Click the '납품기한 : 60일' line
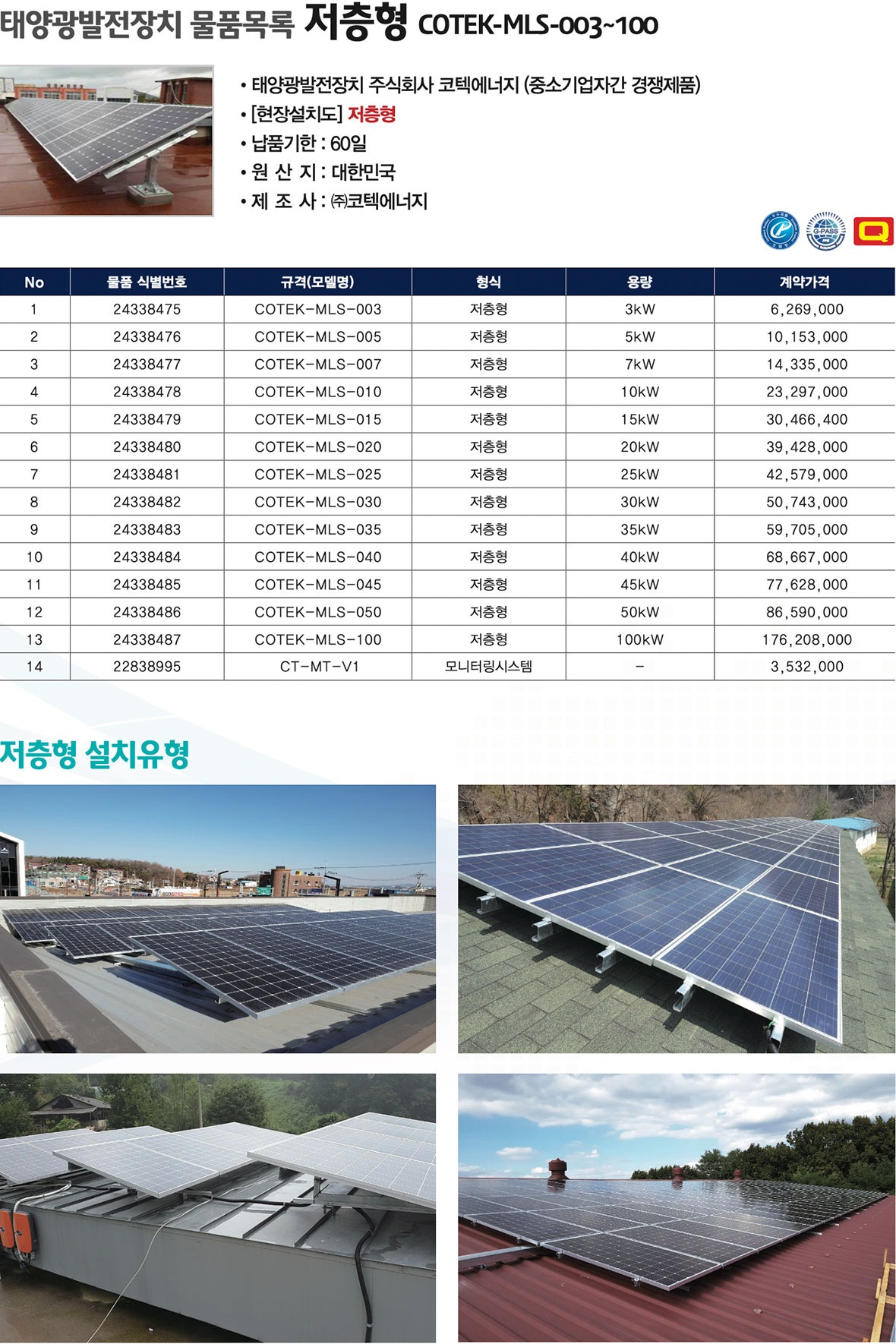The height and width of the screenshot is (1344, 896). (x=304, y=143)
